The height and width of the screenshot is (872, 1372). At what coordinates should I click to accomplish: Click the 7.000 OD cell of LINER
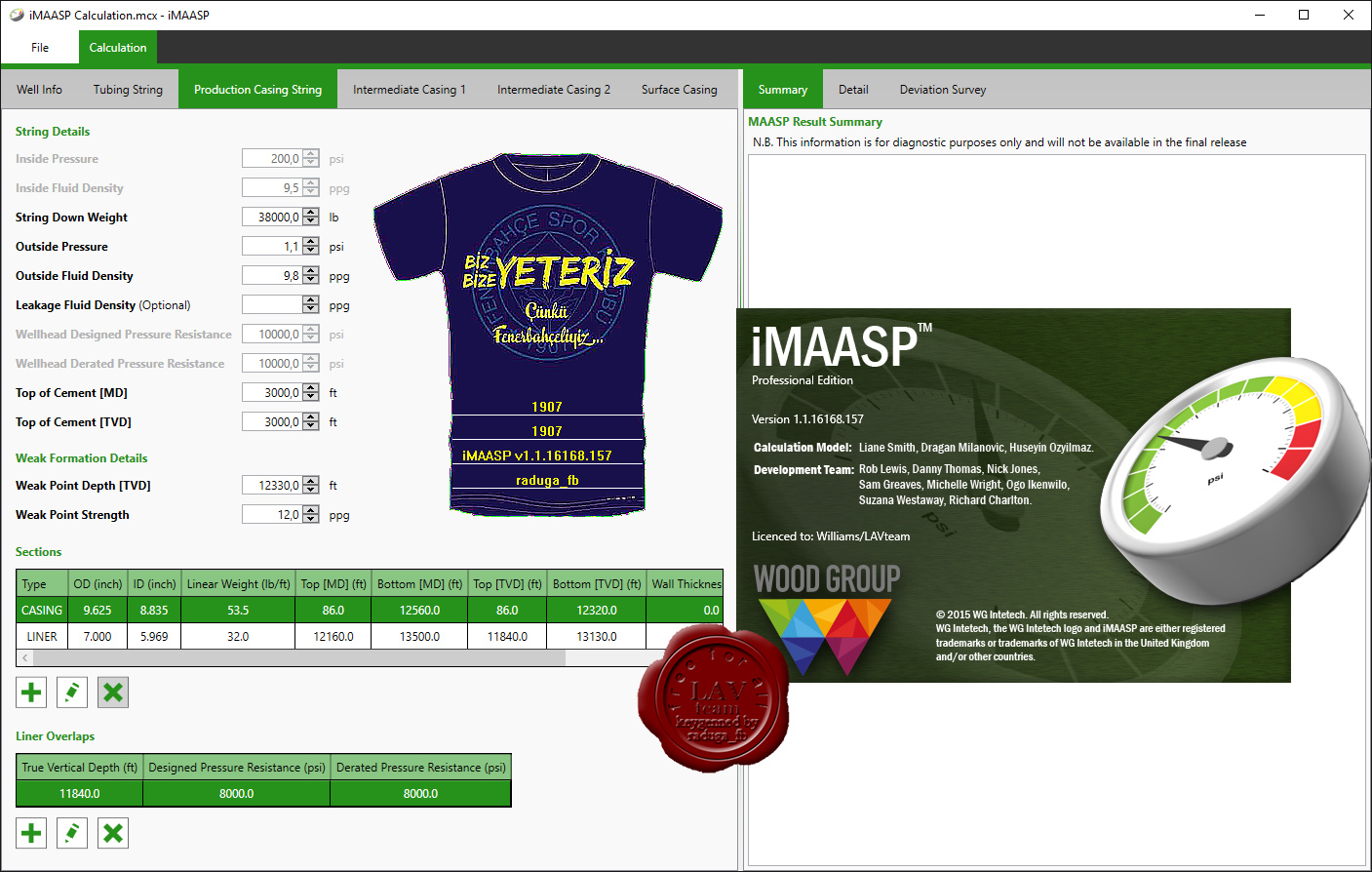(98, 637)
